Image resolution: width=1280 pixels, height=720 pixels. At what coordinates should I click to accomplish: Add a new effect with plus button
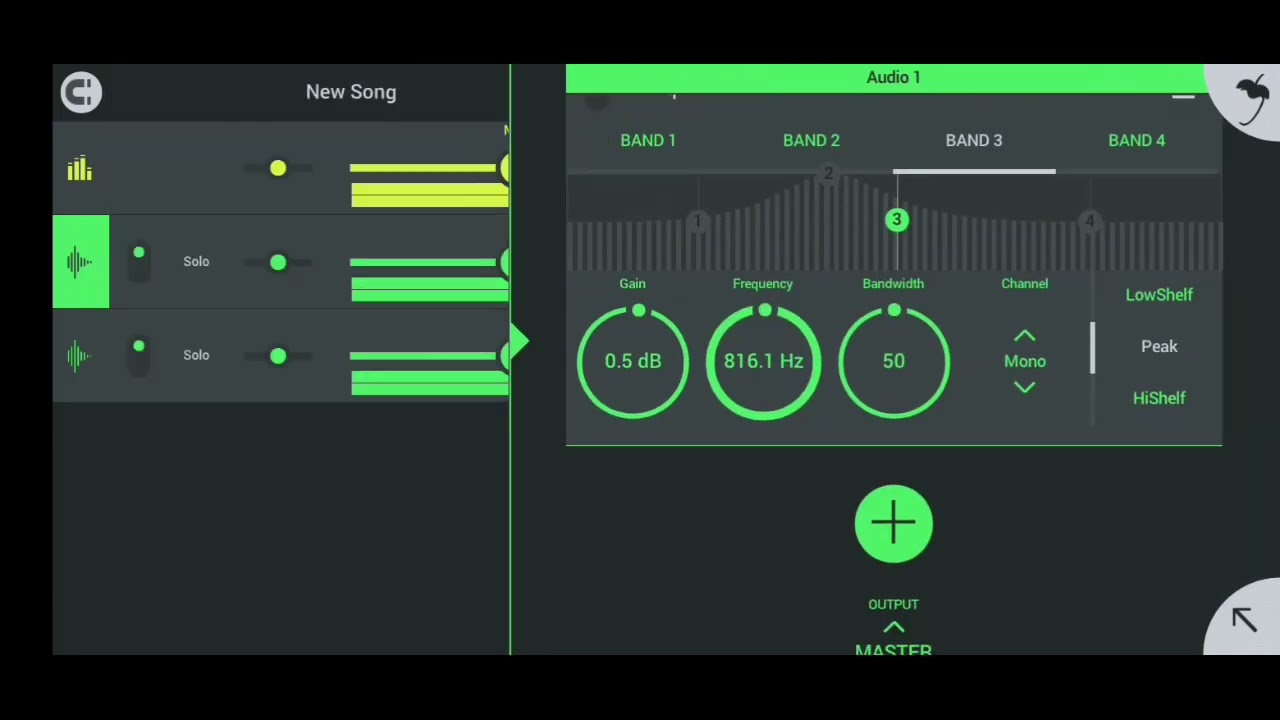coord(894,524)
